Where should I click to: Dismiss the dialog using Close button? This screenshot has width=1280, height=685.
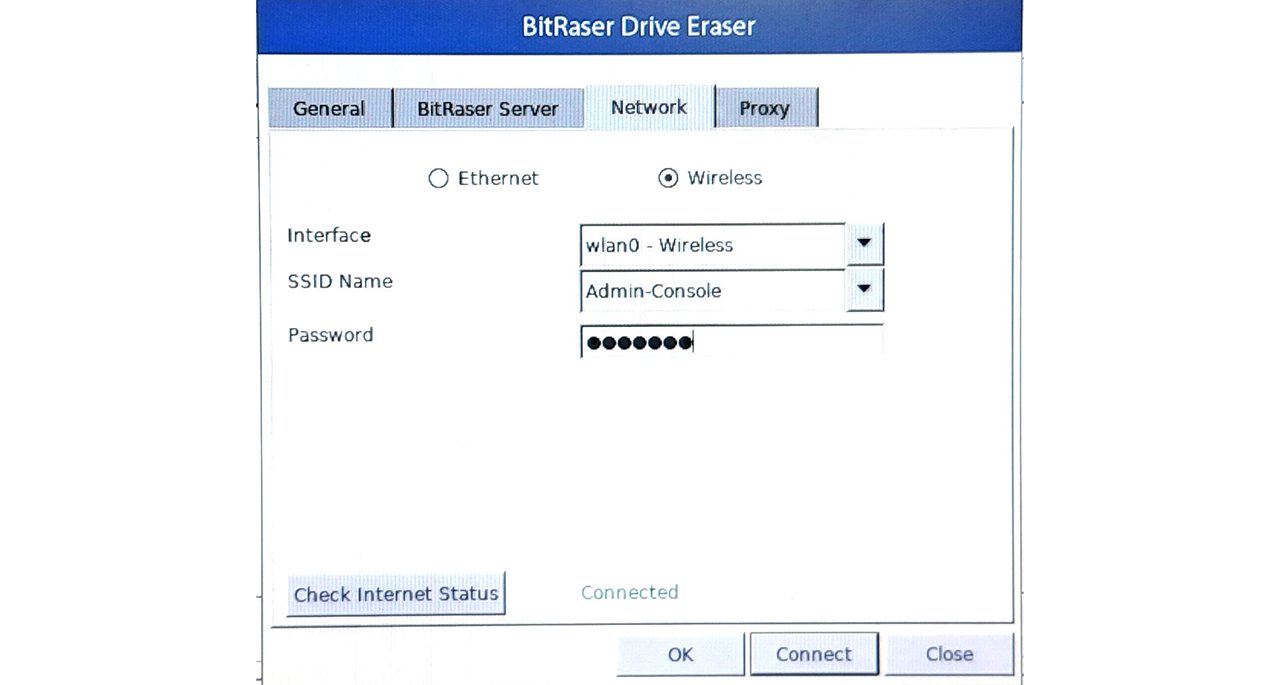point(949,654)
